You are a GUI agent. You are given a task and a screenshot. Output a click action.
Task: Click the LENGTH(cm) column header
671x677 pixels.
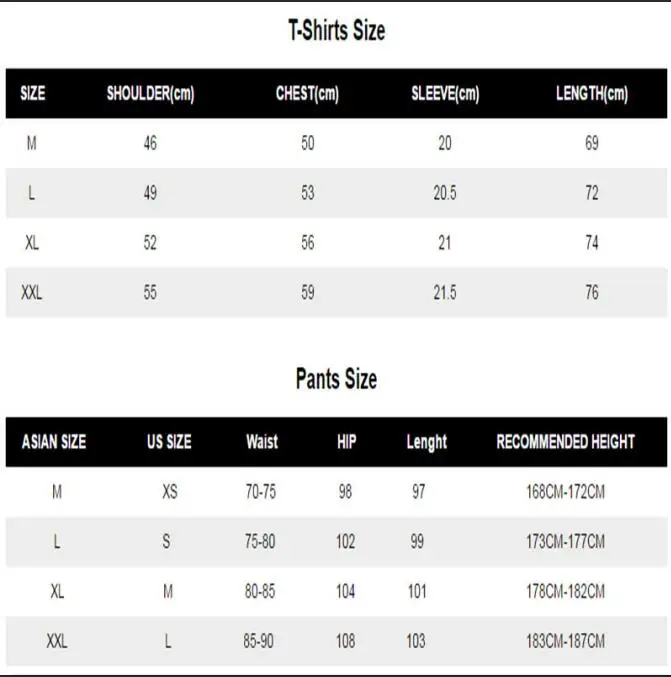591,94
